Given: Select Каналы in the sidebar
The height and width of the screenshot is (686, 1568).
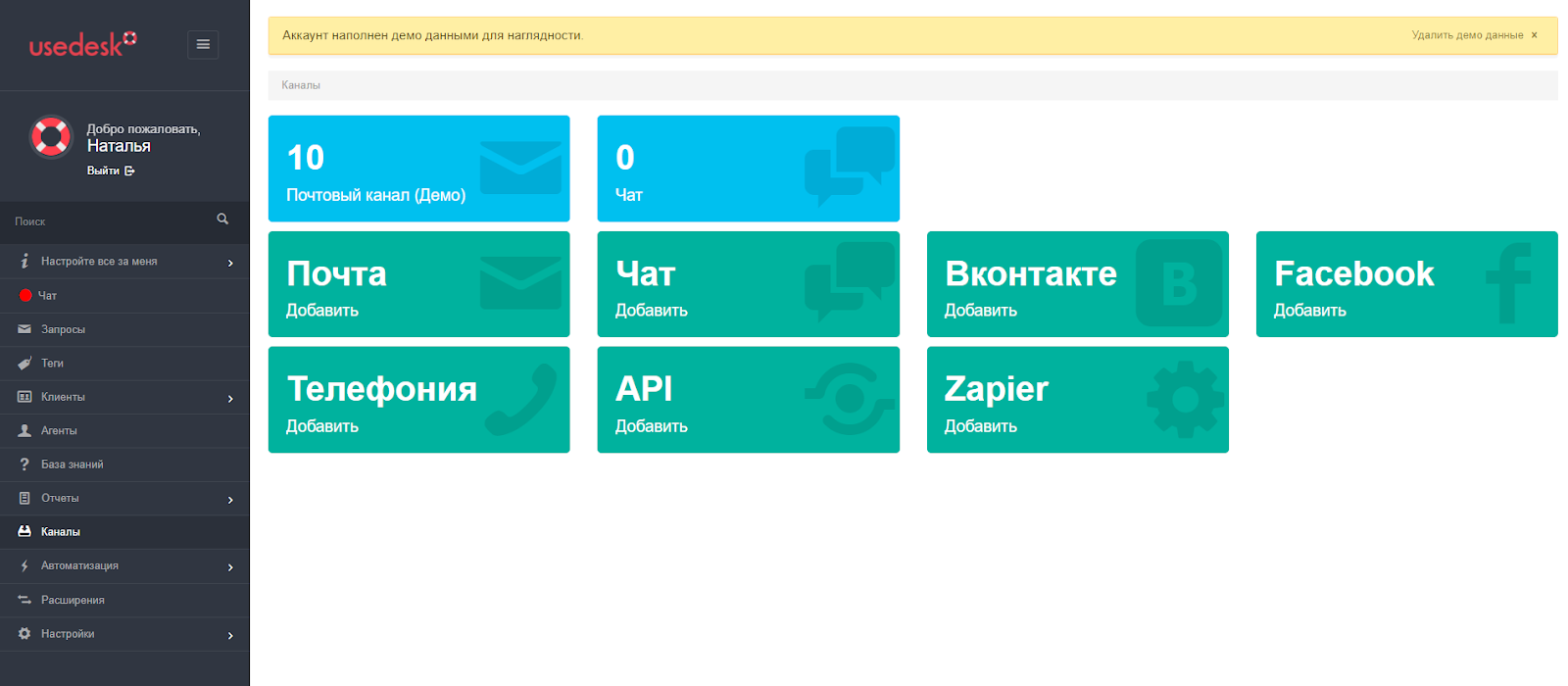Looking at the screenshot, I should 124,532.
